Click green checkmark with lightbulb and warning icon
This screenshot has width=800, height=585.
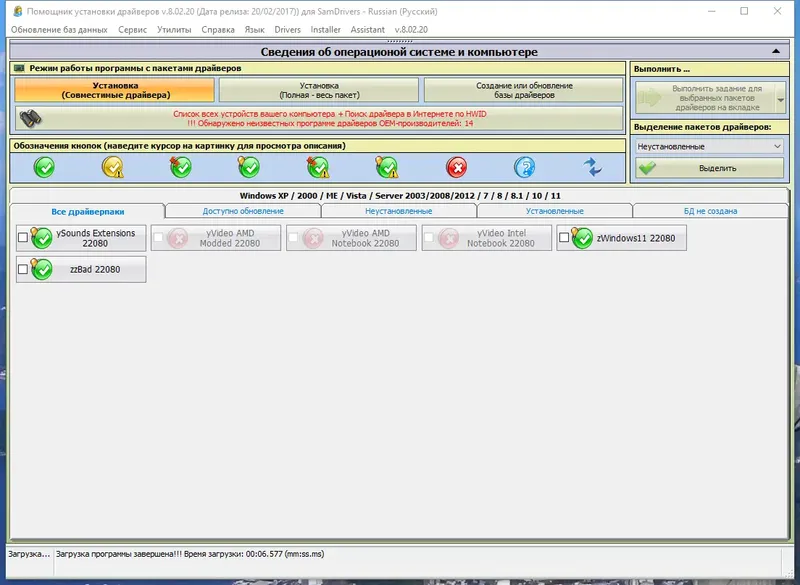pyautogui.click(x=386, y=167)
